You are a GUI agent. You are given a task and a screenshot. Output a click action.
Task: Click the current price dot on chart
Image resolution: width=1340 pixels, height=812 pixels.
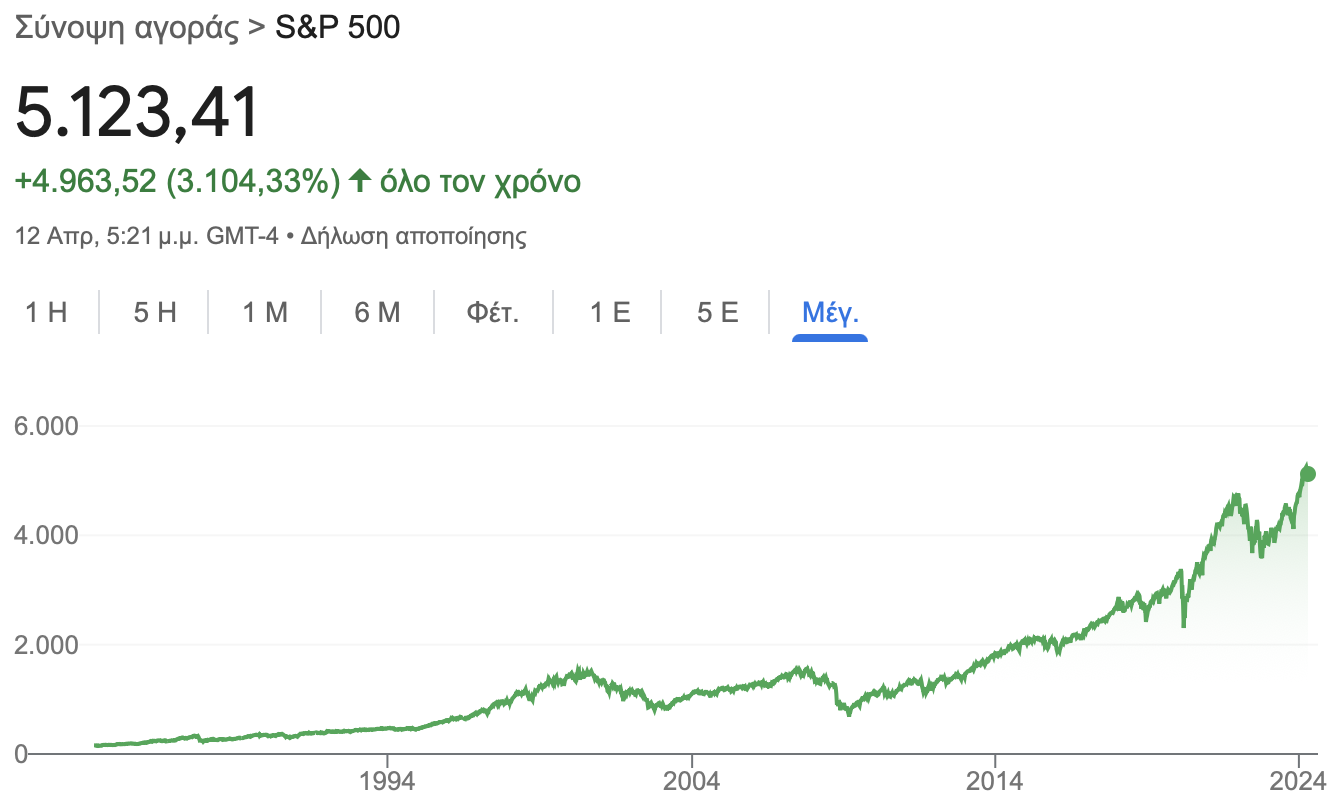tap(1308, 474)
